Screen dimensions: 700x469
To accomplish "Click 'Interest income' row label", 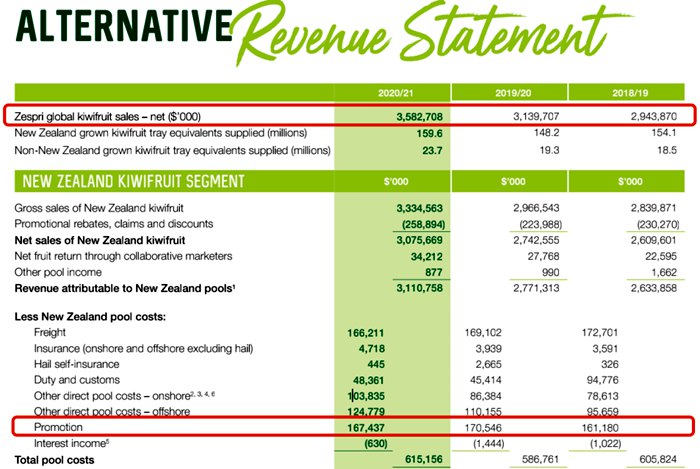I will [71, 443].
